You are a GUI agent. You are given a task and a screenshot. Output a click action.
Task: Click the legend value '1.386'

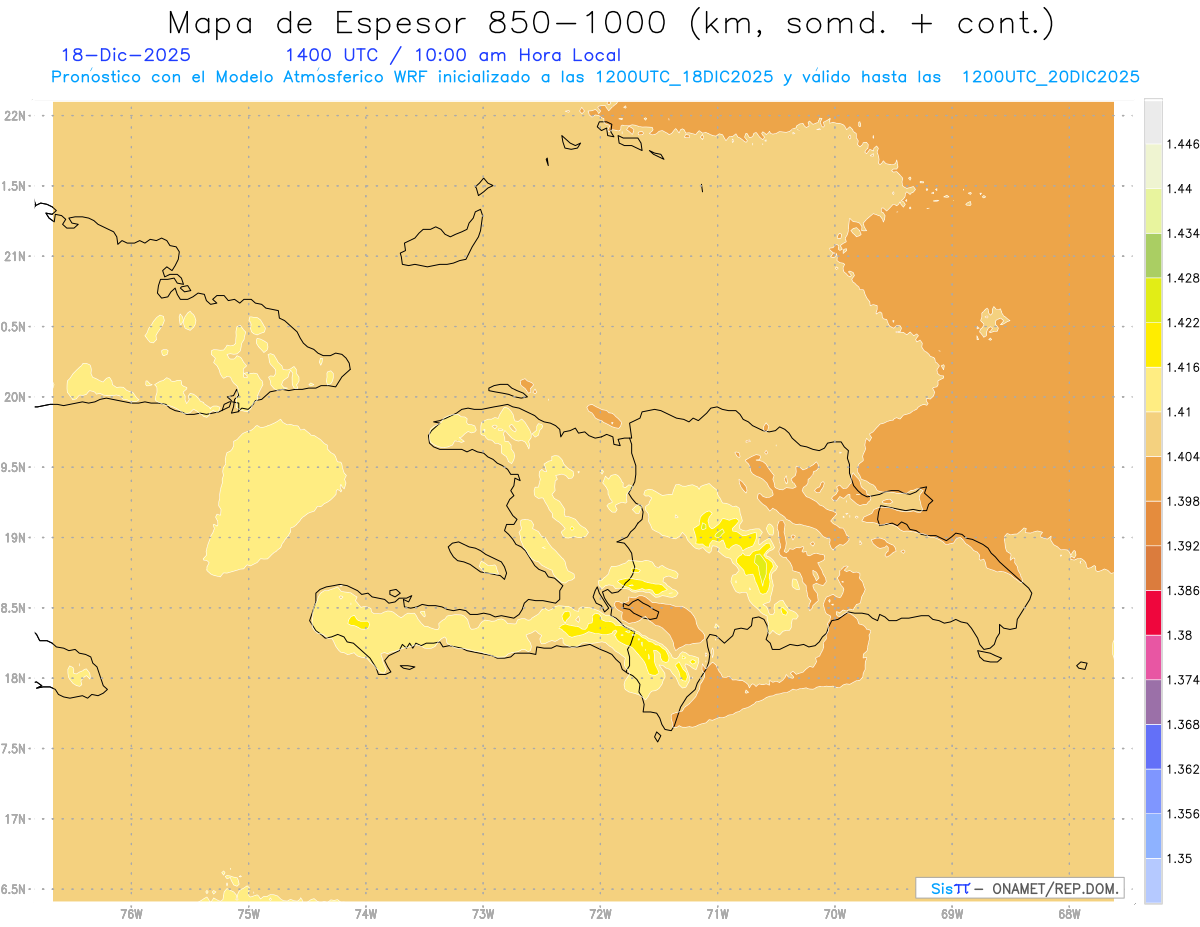tap(1182, 590)
